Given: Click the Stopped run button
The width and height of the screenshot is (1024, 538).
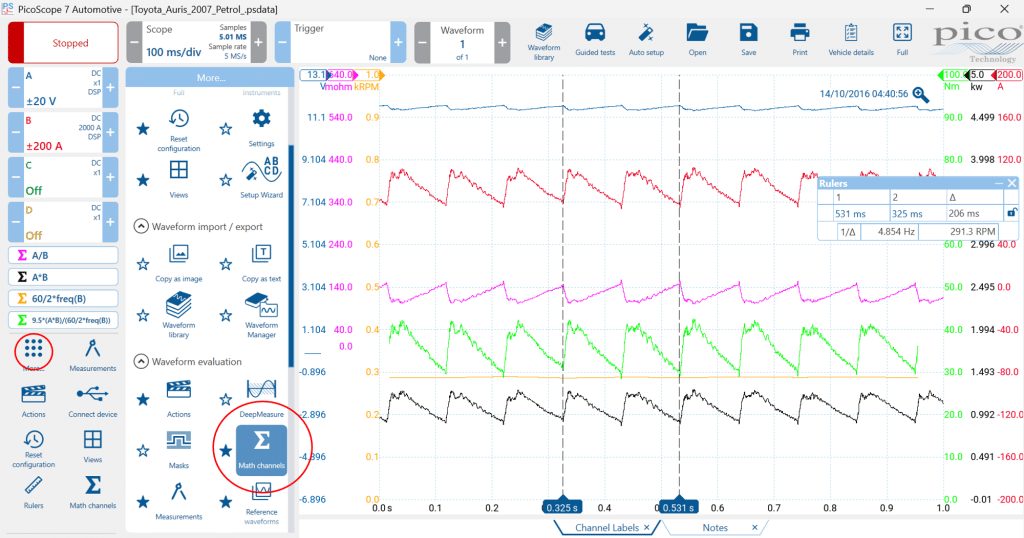Looking at the screenshot, I should [63, 42].
